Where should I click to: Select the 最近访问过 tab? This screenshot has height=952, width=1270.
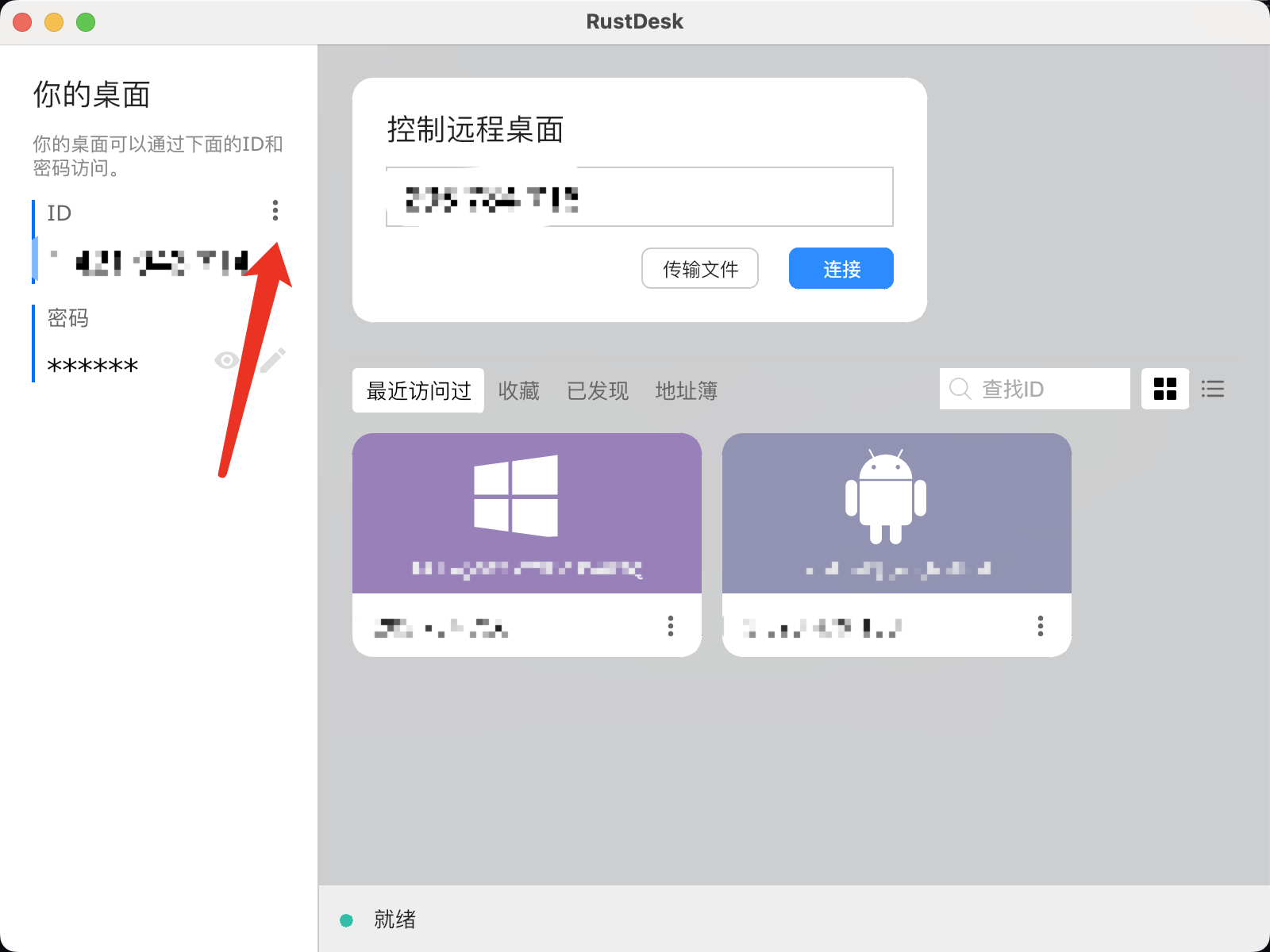[418, 390]
